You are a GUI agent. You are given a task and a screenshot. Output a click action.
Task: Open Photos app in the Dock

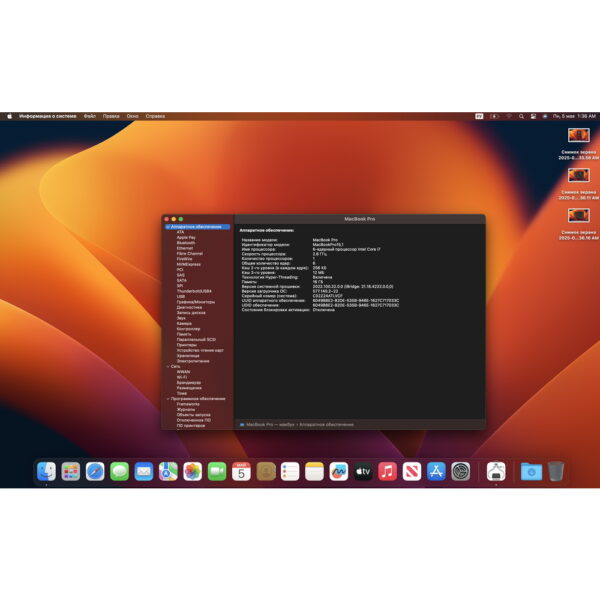coord(192,471)
